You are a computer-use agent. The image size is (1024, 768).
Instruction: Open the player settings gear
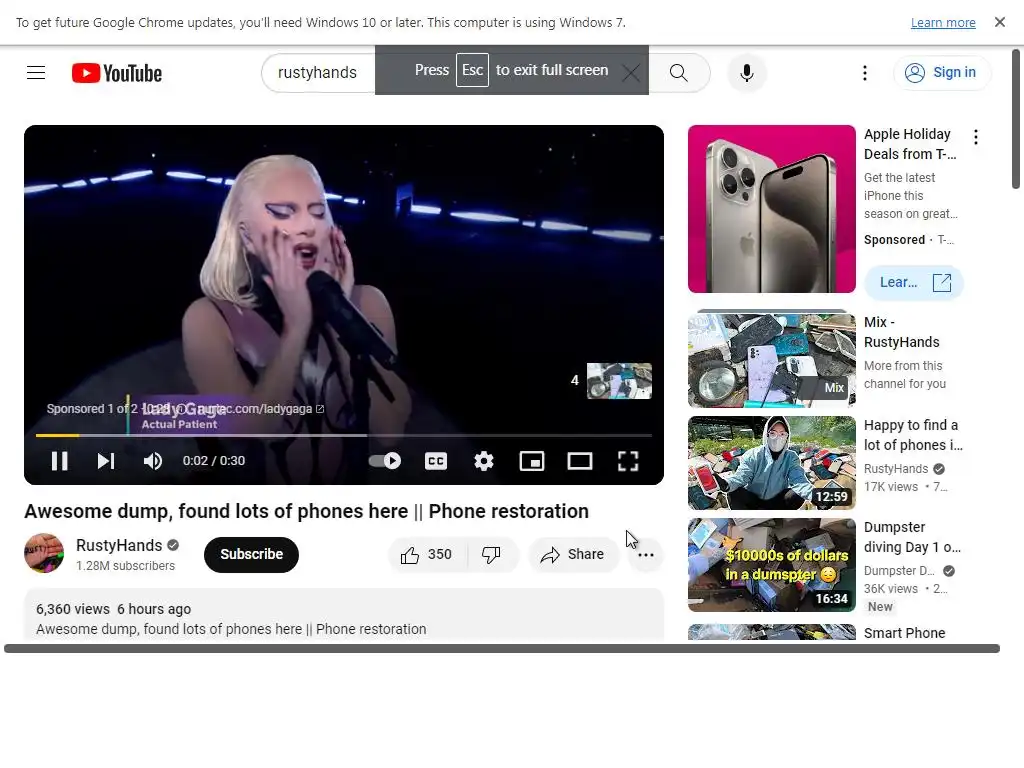coord(484,461)
